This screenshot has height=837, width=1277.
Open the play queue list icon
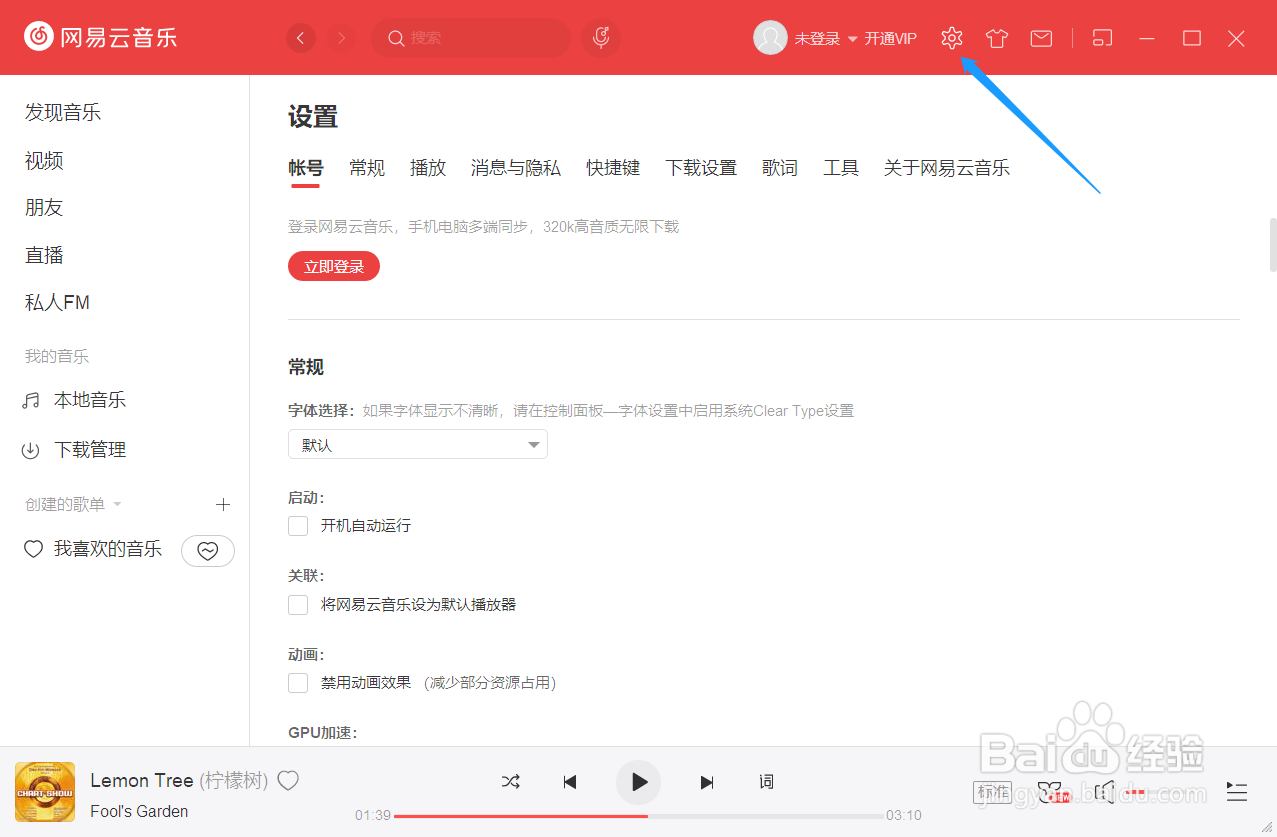(1236, 792)
